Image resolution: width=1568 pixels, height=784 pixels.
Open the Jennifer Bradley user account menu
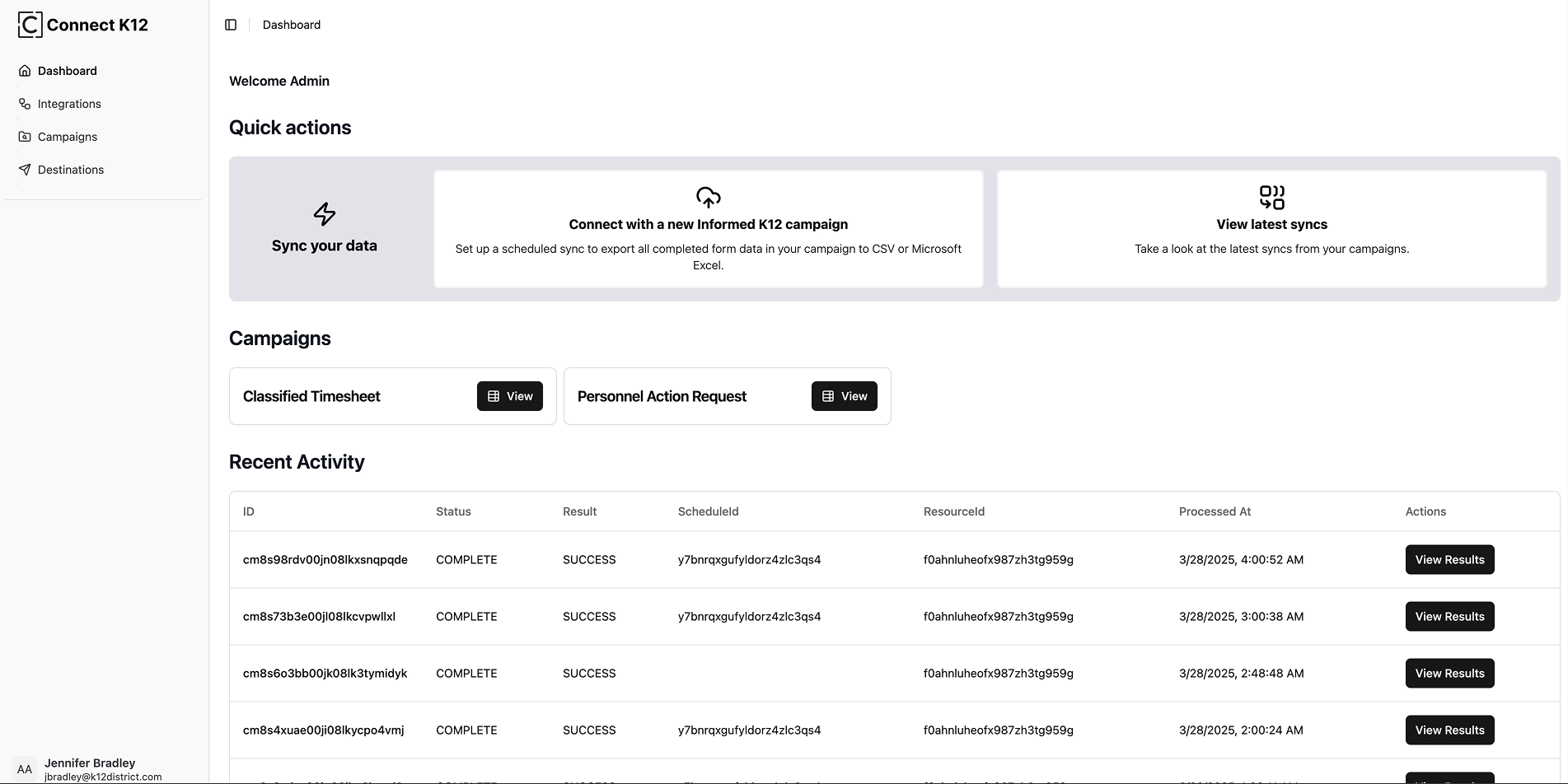click(x=91, y=769)
